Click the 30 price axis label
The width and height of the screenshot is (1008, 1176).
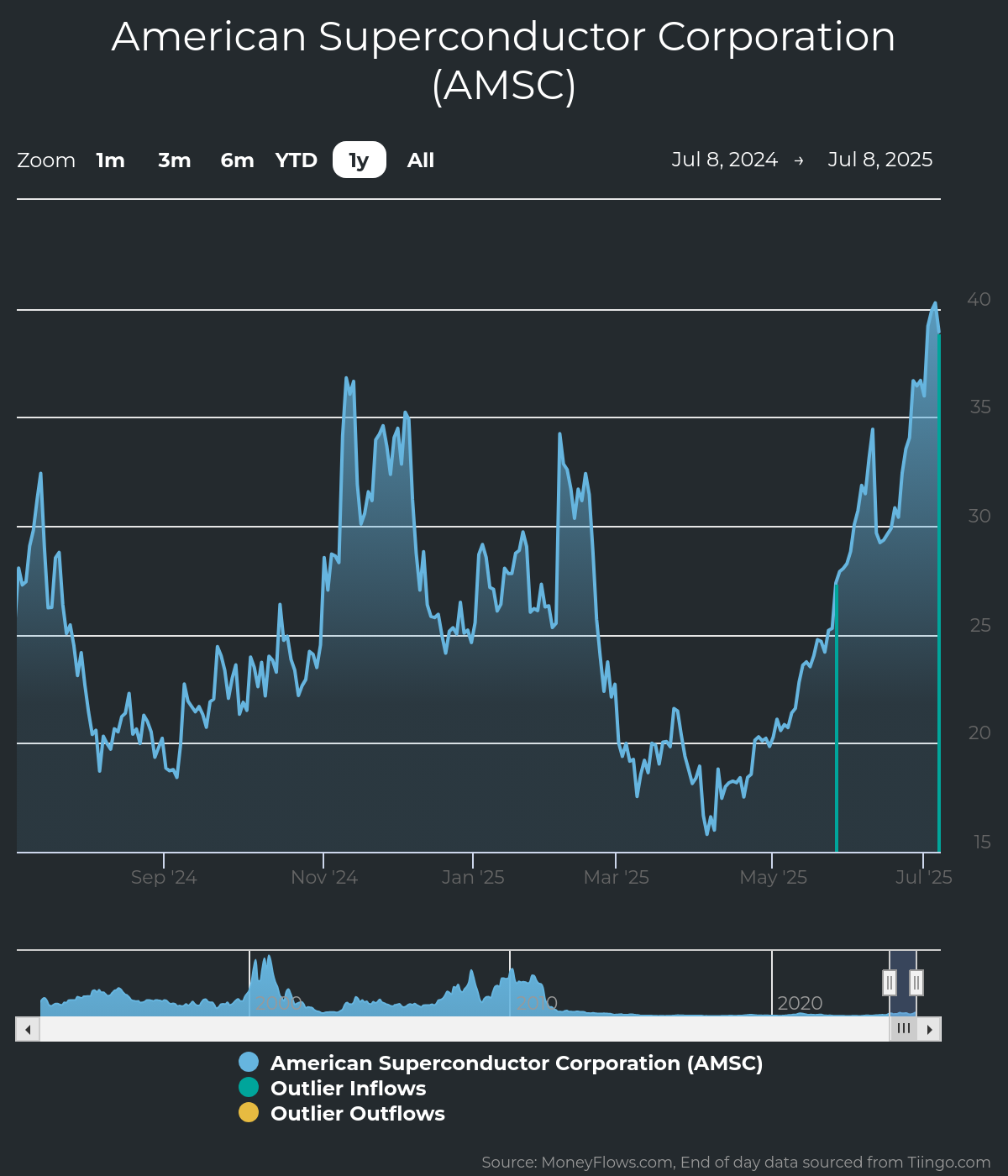point(979,517)
